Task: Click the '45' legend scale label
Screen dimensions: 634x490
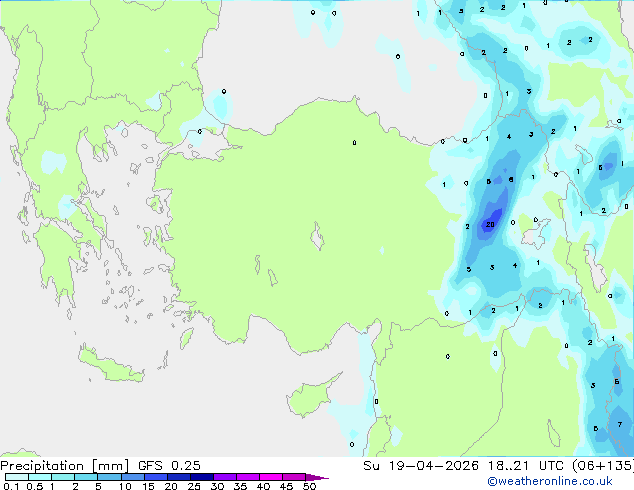Action: pyautogui.click(x=286, y=486)
